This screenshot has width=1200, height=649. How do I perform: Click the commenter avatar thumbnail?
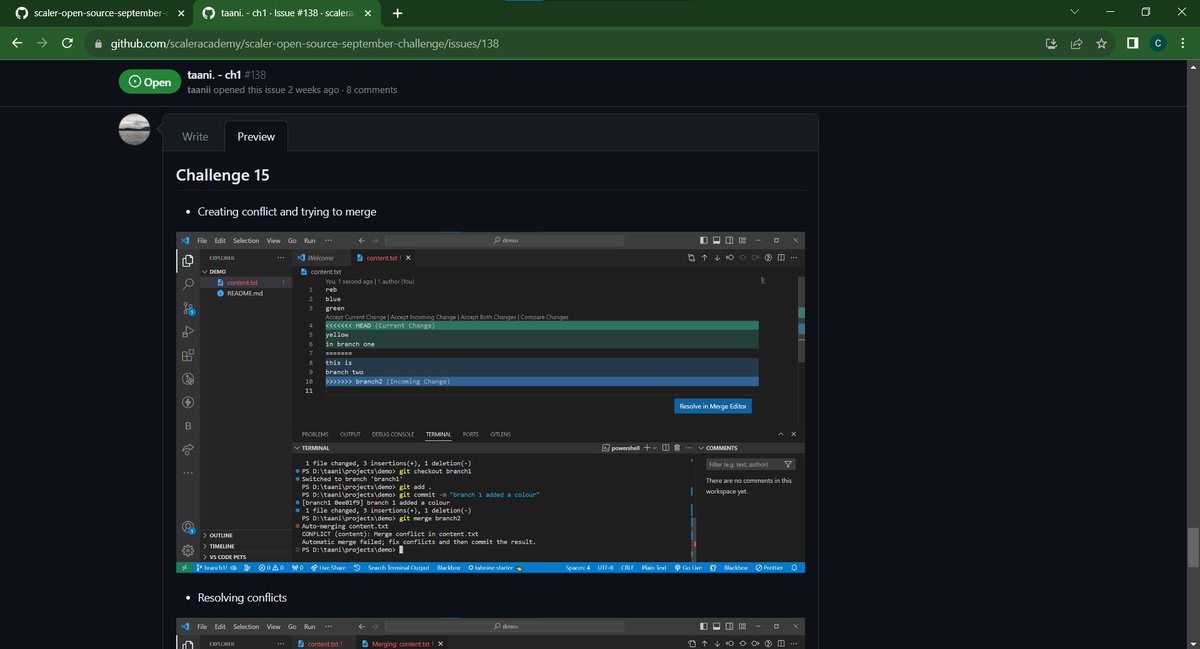click(134, 130)
